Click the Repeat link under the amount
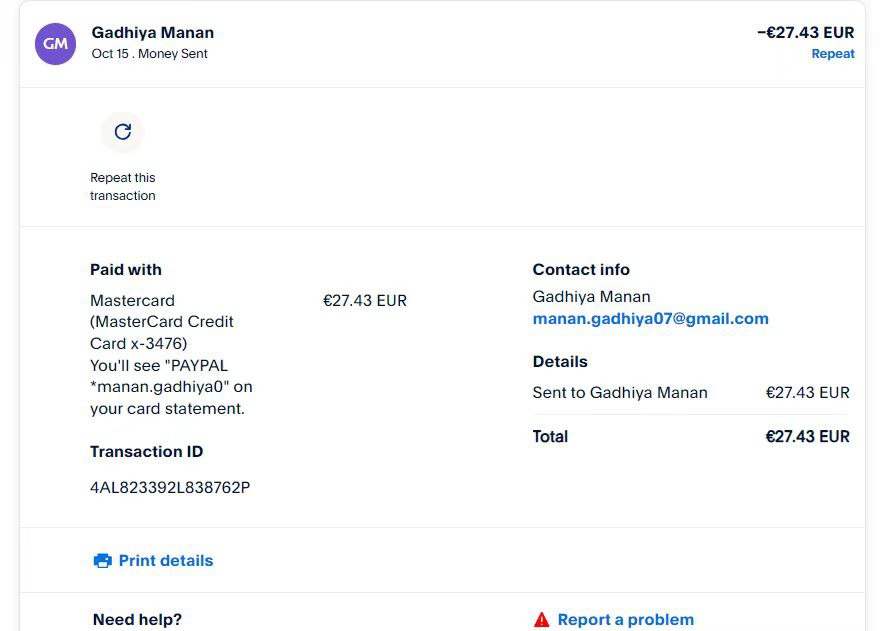887x631 pixels. click(x=832, y=54)
